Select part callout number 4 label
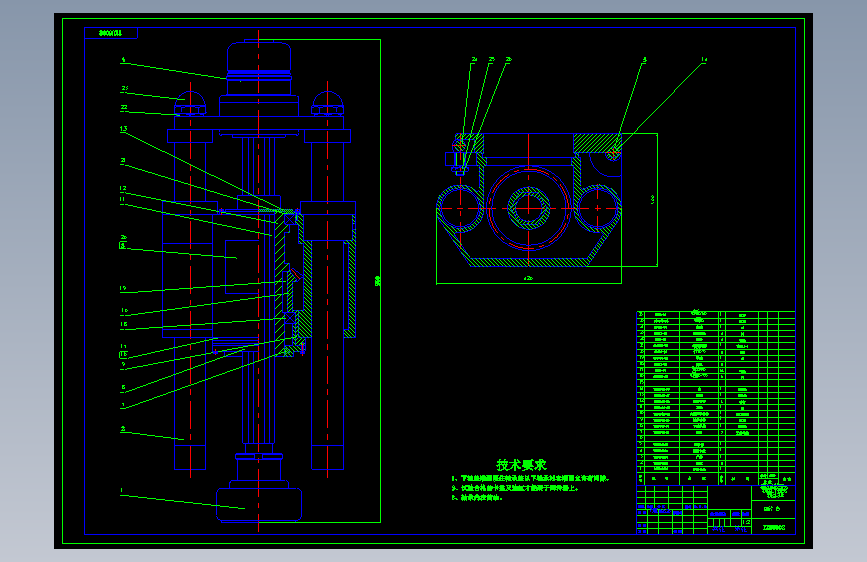The width and height of the screenshot is (867, 562). pos(123,60)
